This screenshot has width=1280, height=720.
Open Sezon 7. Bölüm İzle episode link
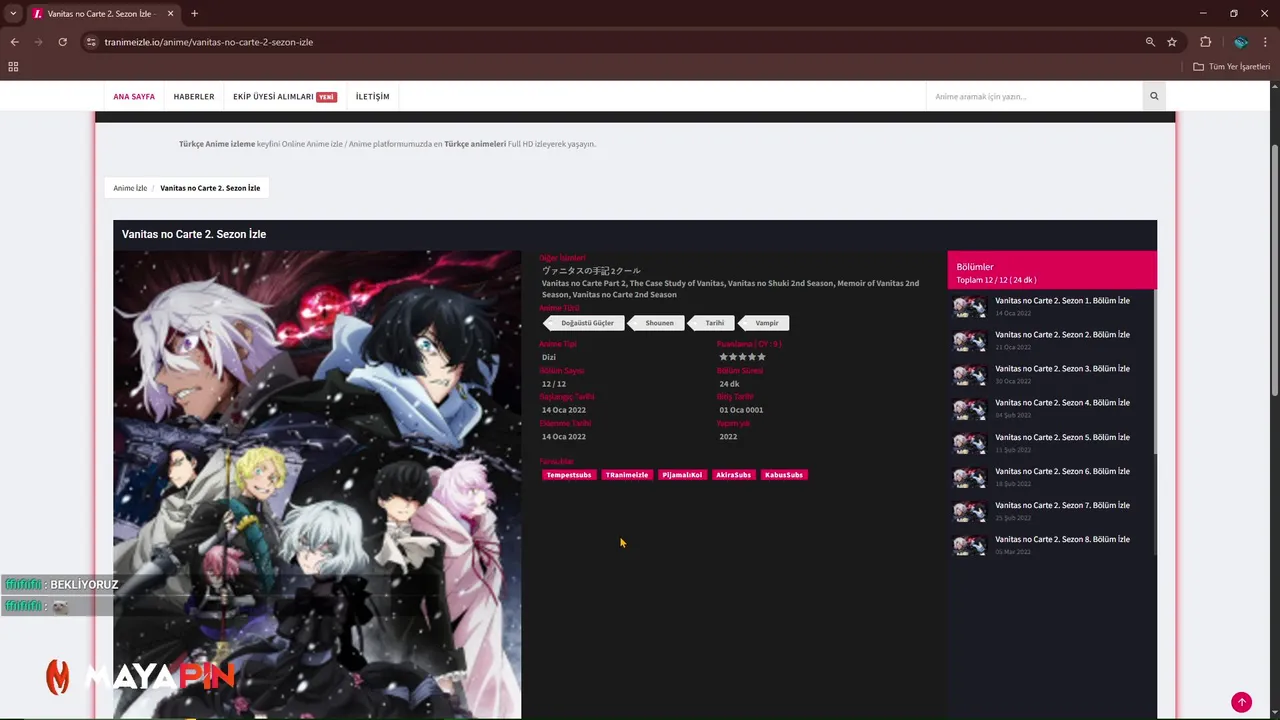tap(1062, 505)
